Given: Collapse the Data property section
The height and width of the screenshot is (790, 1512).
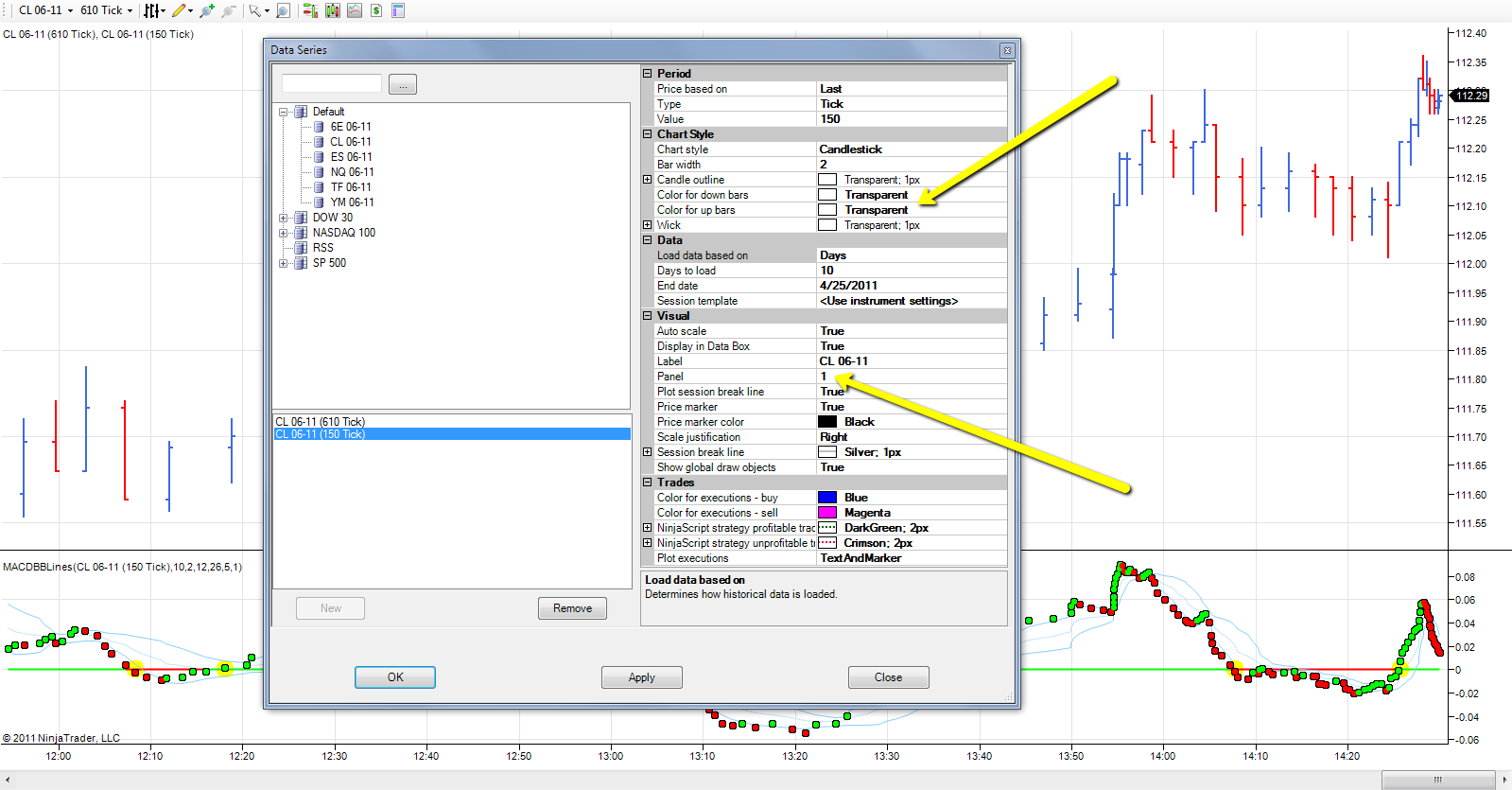Looking at the screenshot, I should click(648, 240).
